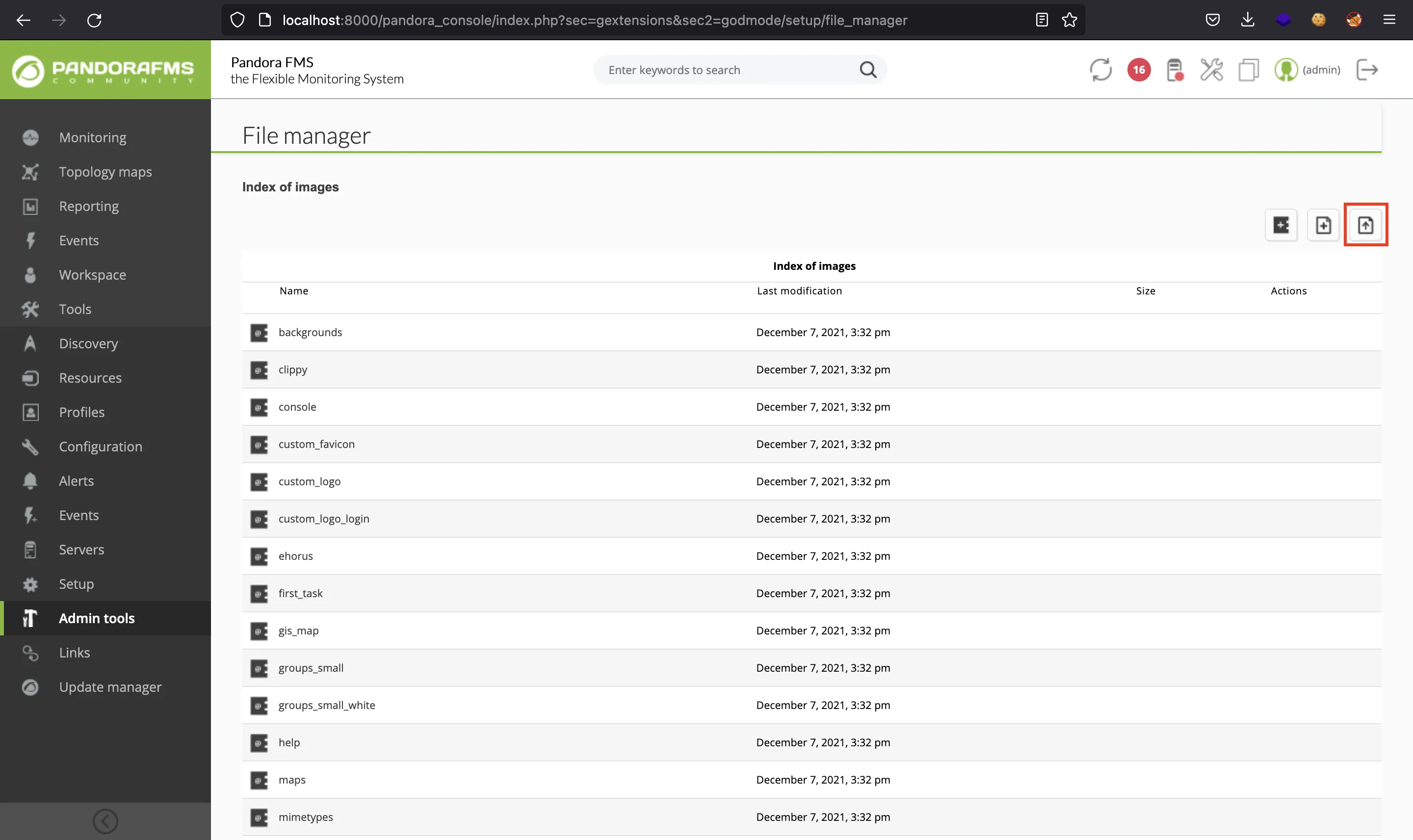This screenshot has width=1413, height=840.
Task: Click the create new folder icon
Action: [1280, 224]
